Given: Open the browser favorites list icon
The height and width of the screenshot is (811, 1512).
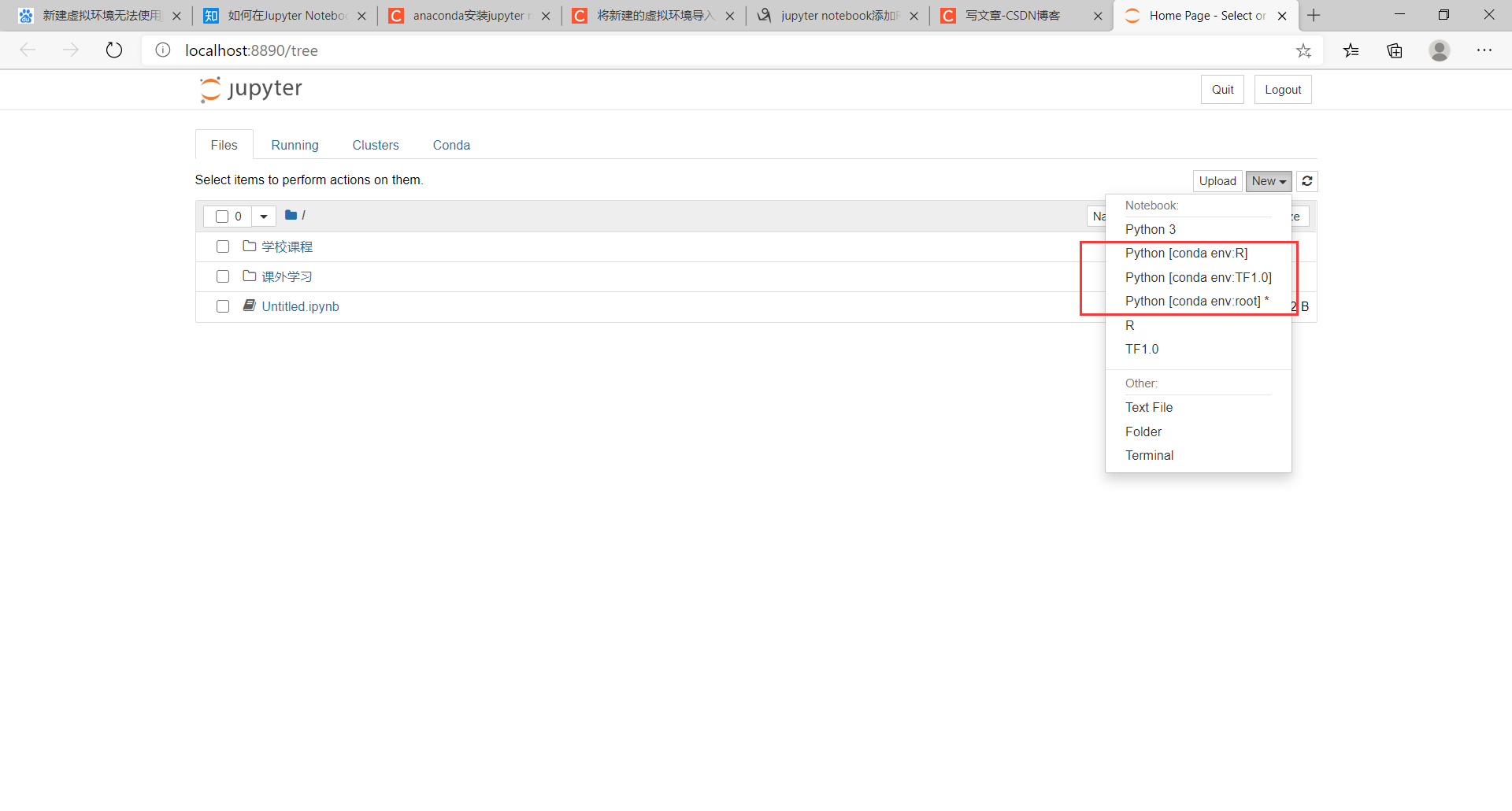Looking at the screenshot, I should [1351, 50].
